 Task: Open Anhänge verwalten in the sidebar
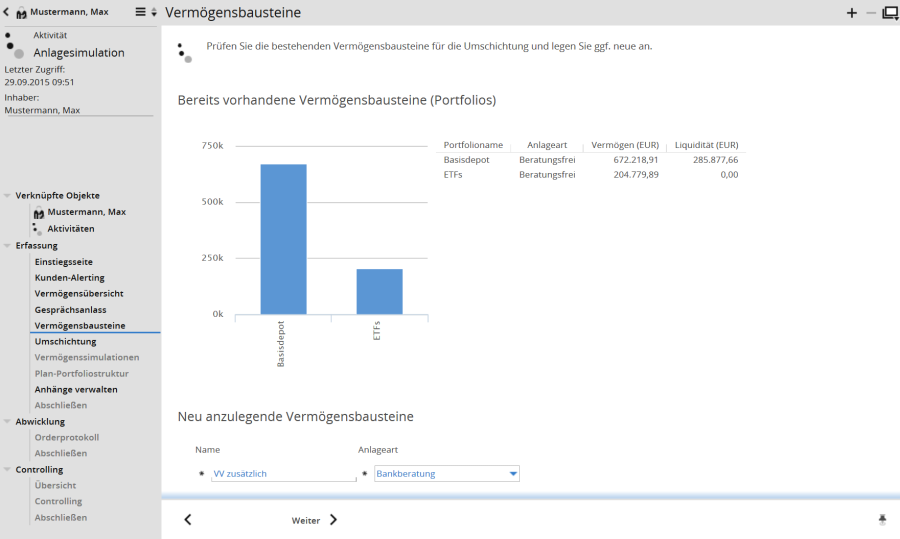coord(76,390)
